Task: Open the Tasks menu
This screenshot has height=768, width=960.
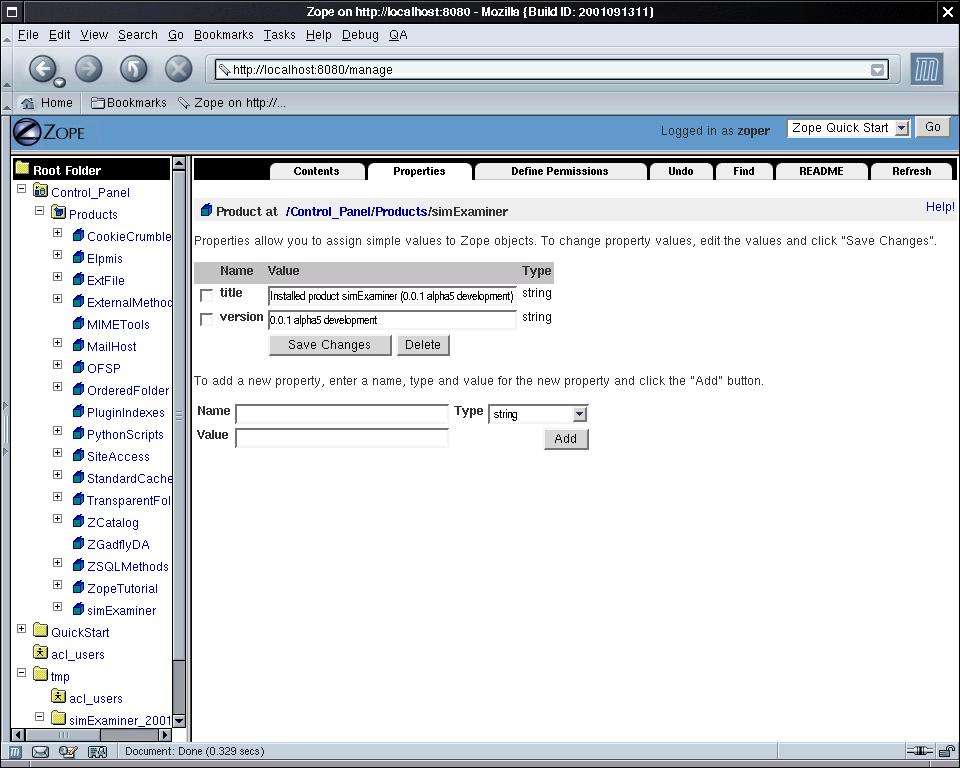Action: [x=279, y=35]
